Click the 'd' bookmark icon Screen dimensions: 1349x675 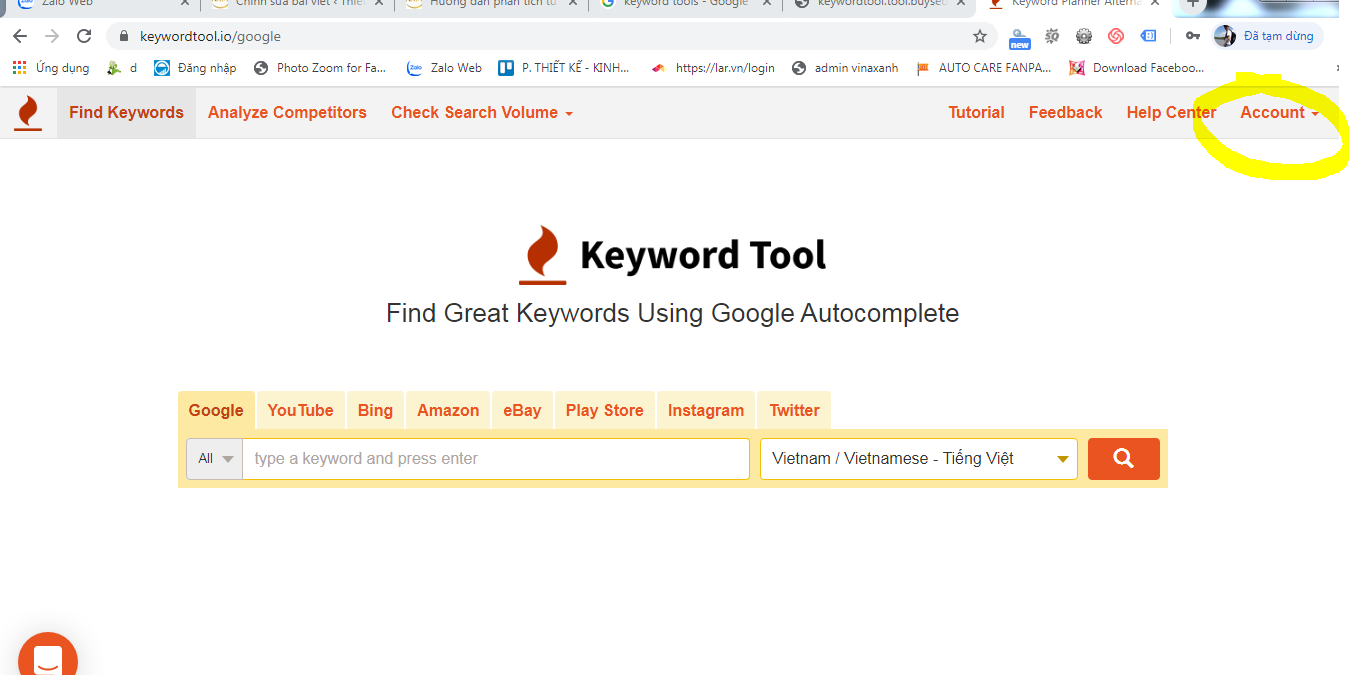pos(122,68)
